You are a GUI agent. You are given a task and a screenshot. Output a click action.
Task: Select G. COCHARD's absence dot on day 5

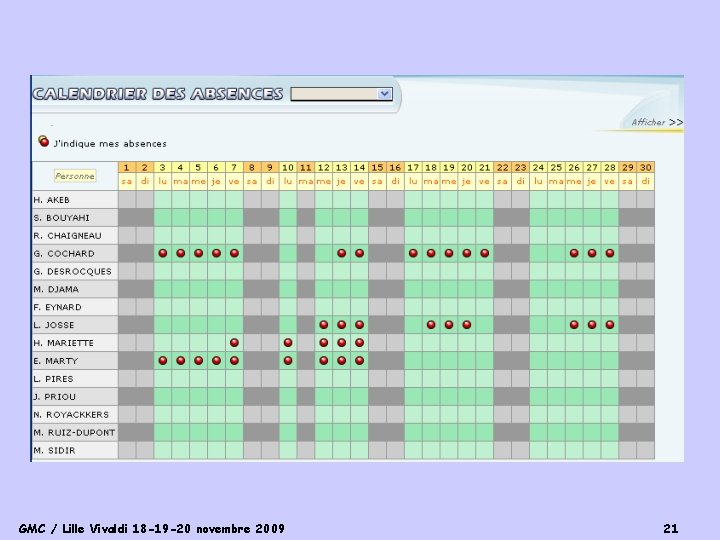pyautogui.click(x=198, y=253)
